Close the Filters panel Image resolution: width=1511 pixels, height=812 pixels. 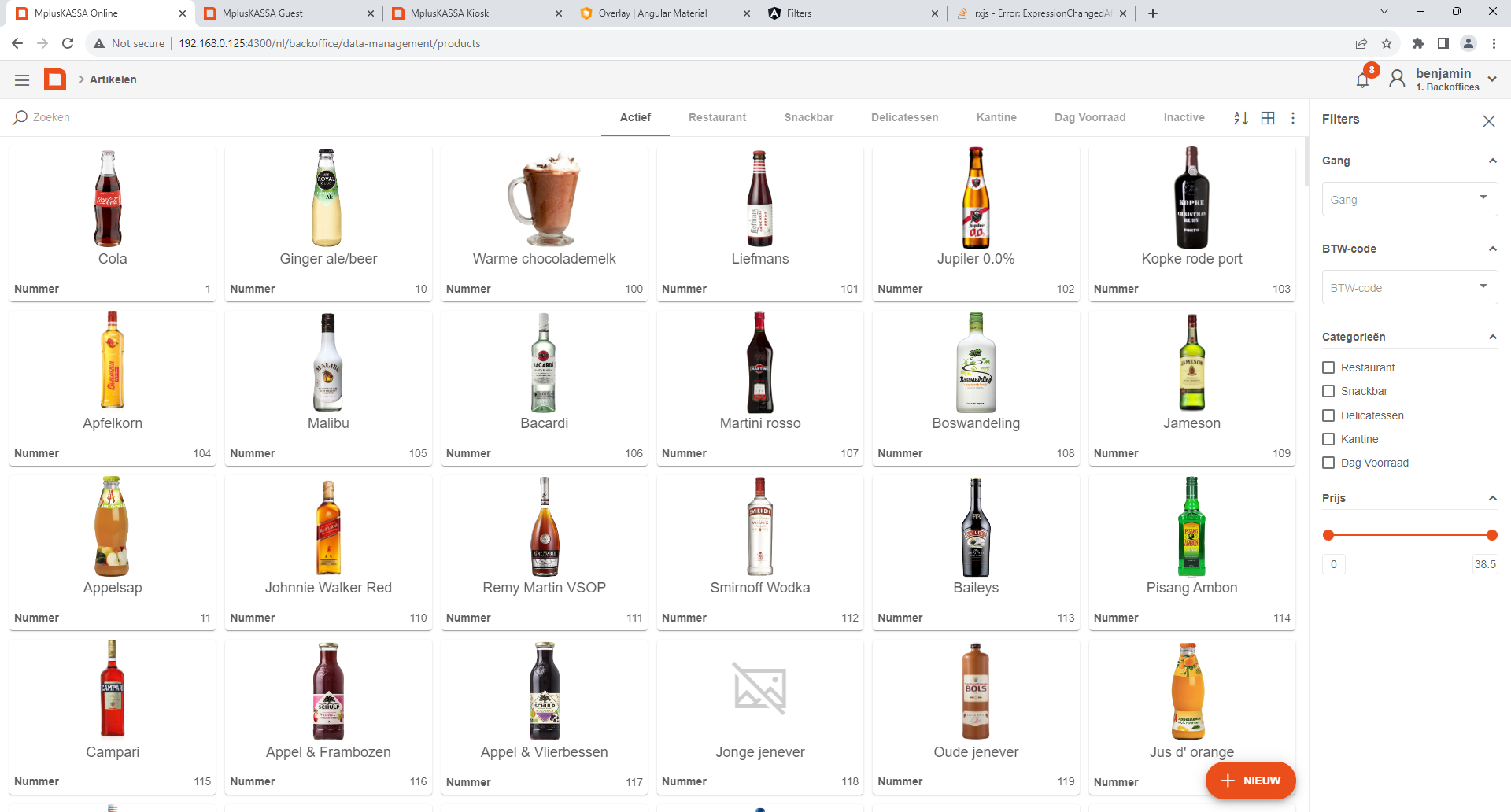(x=1488, y=120)
